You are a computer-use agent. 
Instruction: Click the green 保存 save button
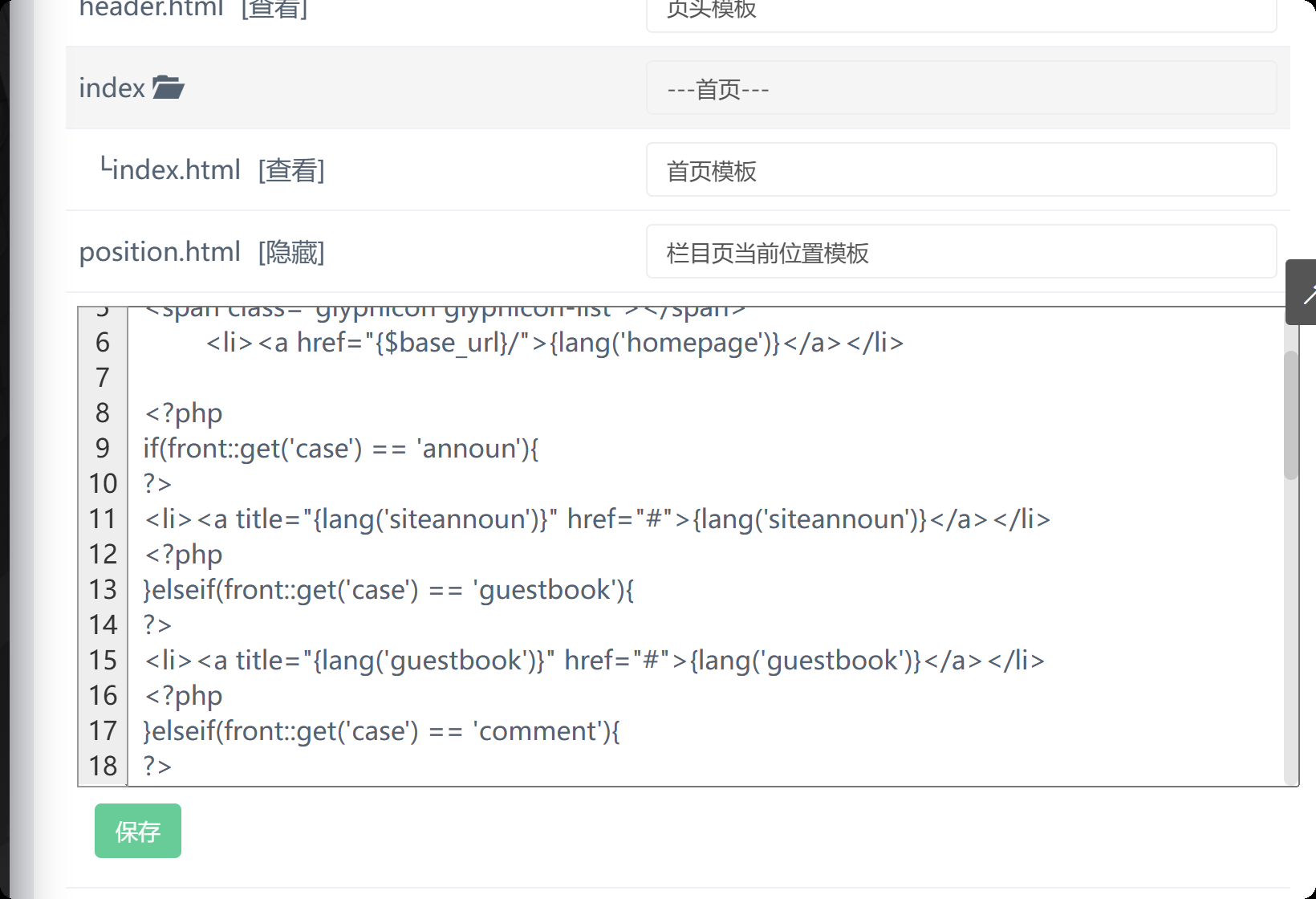point(137,831)
